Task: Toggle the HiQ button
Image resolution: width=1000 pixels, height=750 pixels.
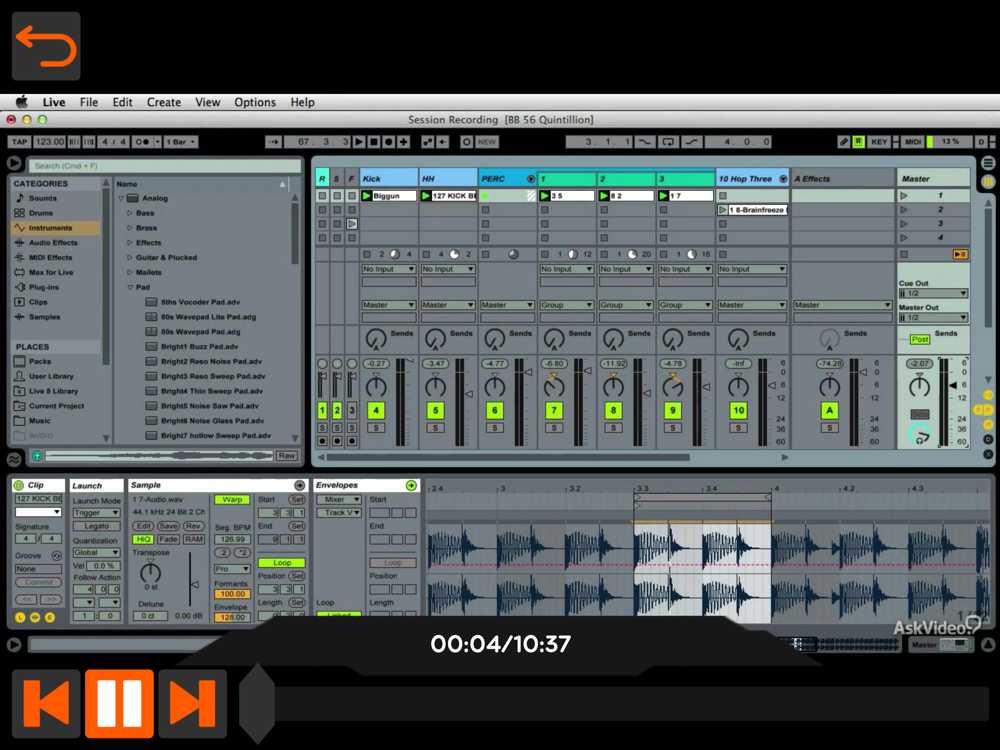Action: click(143, 540)
